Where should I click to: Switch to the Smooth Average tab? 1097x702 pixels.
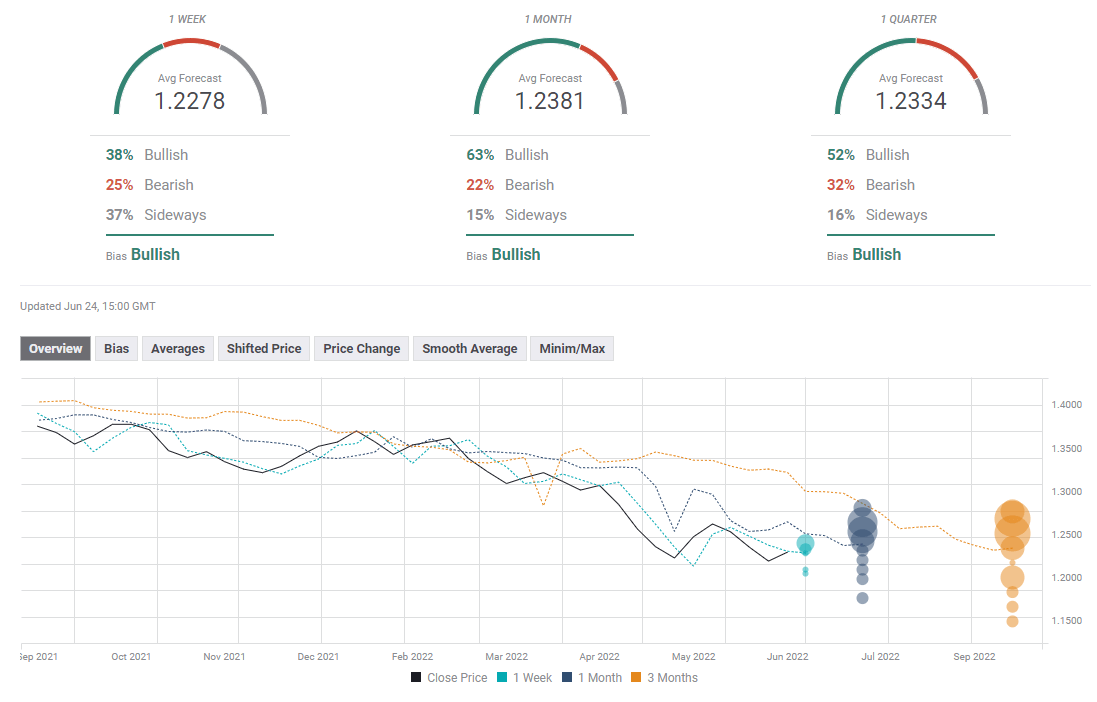point(469,349)
